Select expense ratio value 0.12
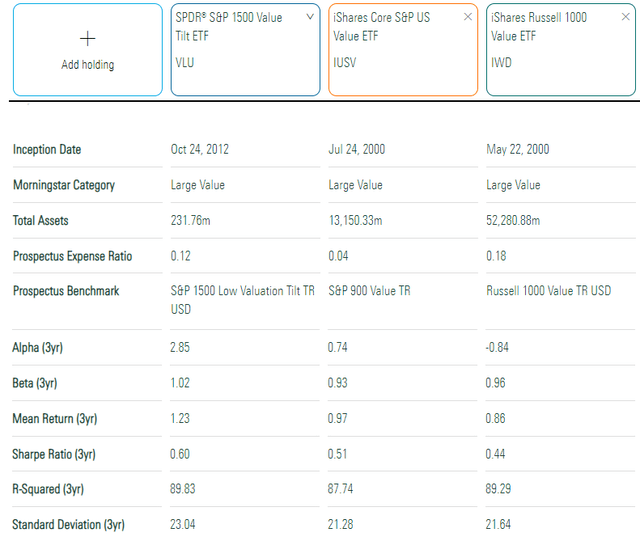Viewport: 640px width, 541px height. pos(180,256)
